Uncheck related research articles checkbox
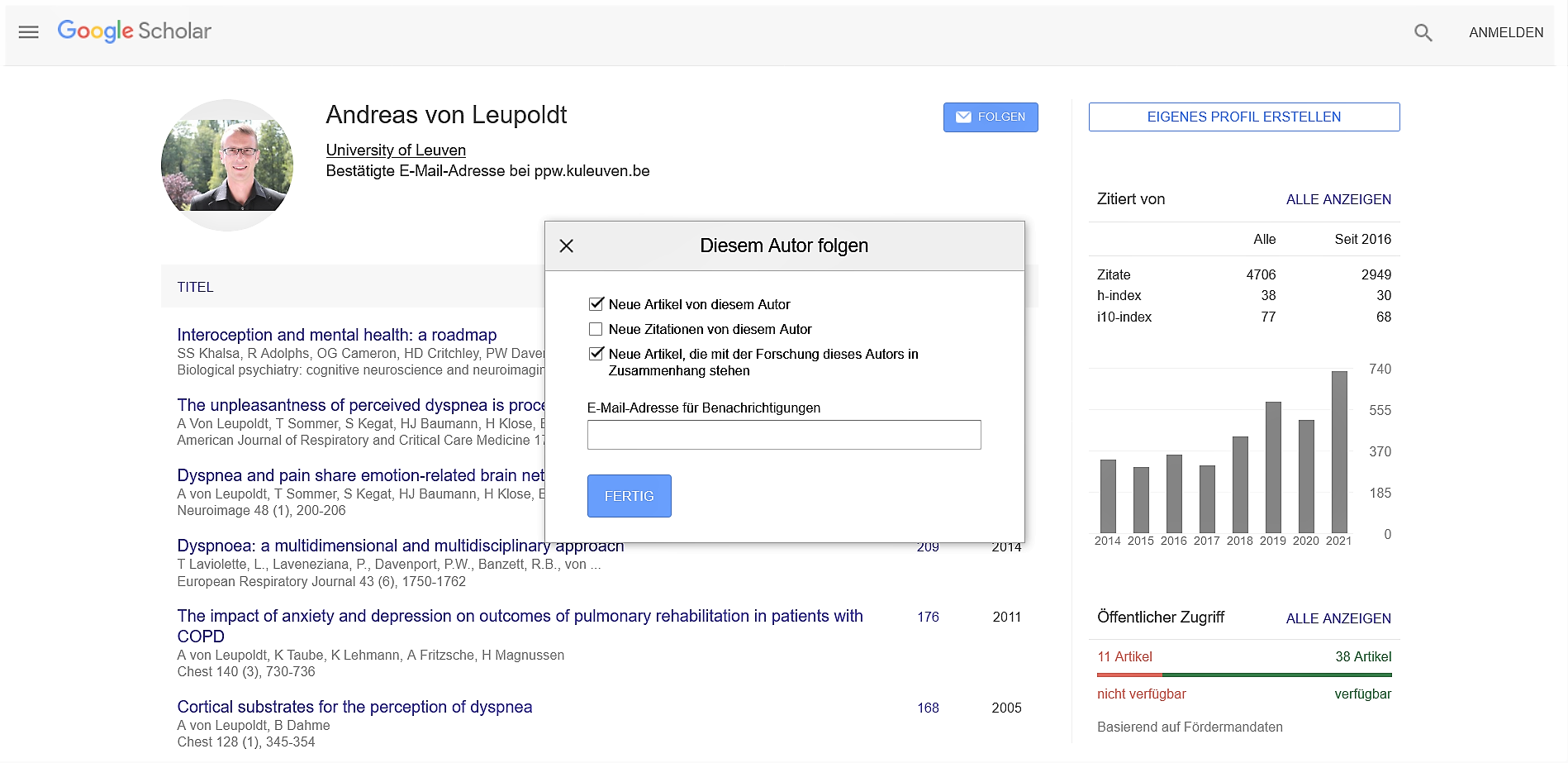The width and height of the screenshot is (1568, 763). click(596, 354)
